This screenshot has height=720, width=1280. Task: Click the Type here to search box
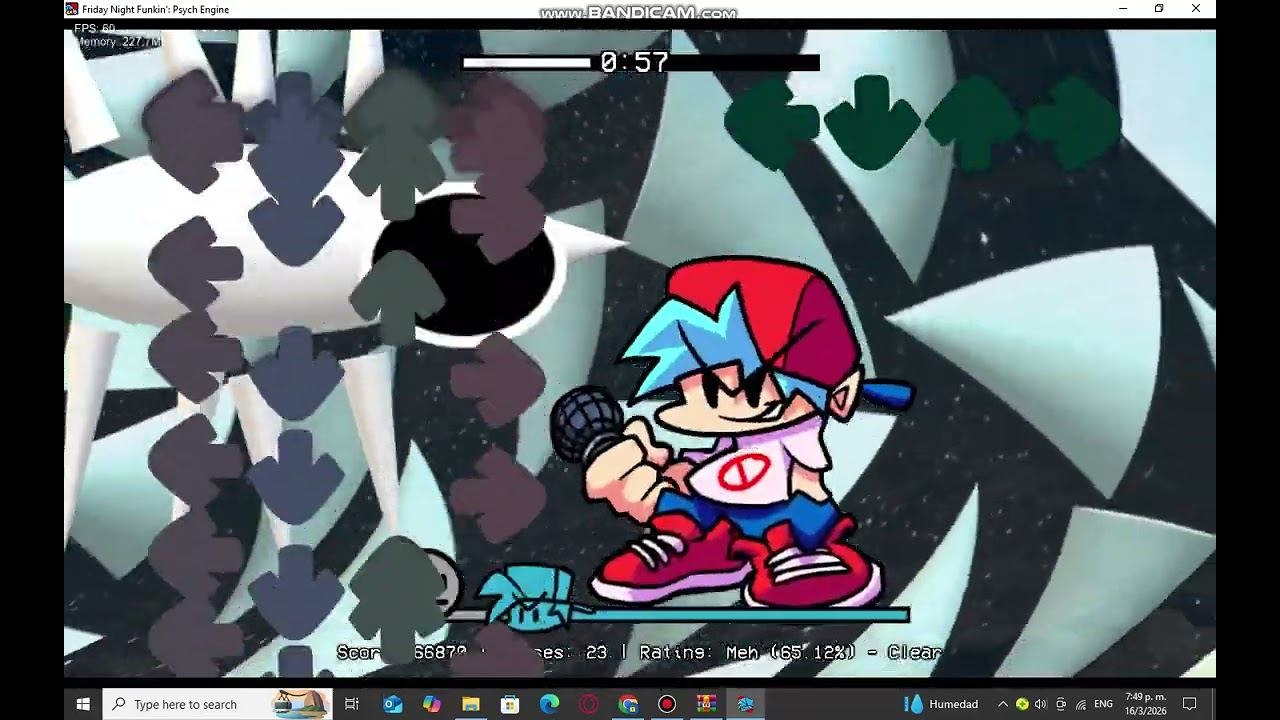tap(217, 704)
